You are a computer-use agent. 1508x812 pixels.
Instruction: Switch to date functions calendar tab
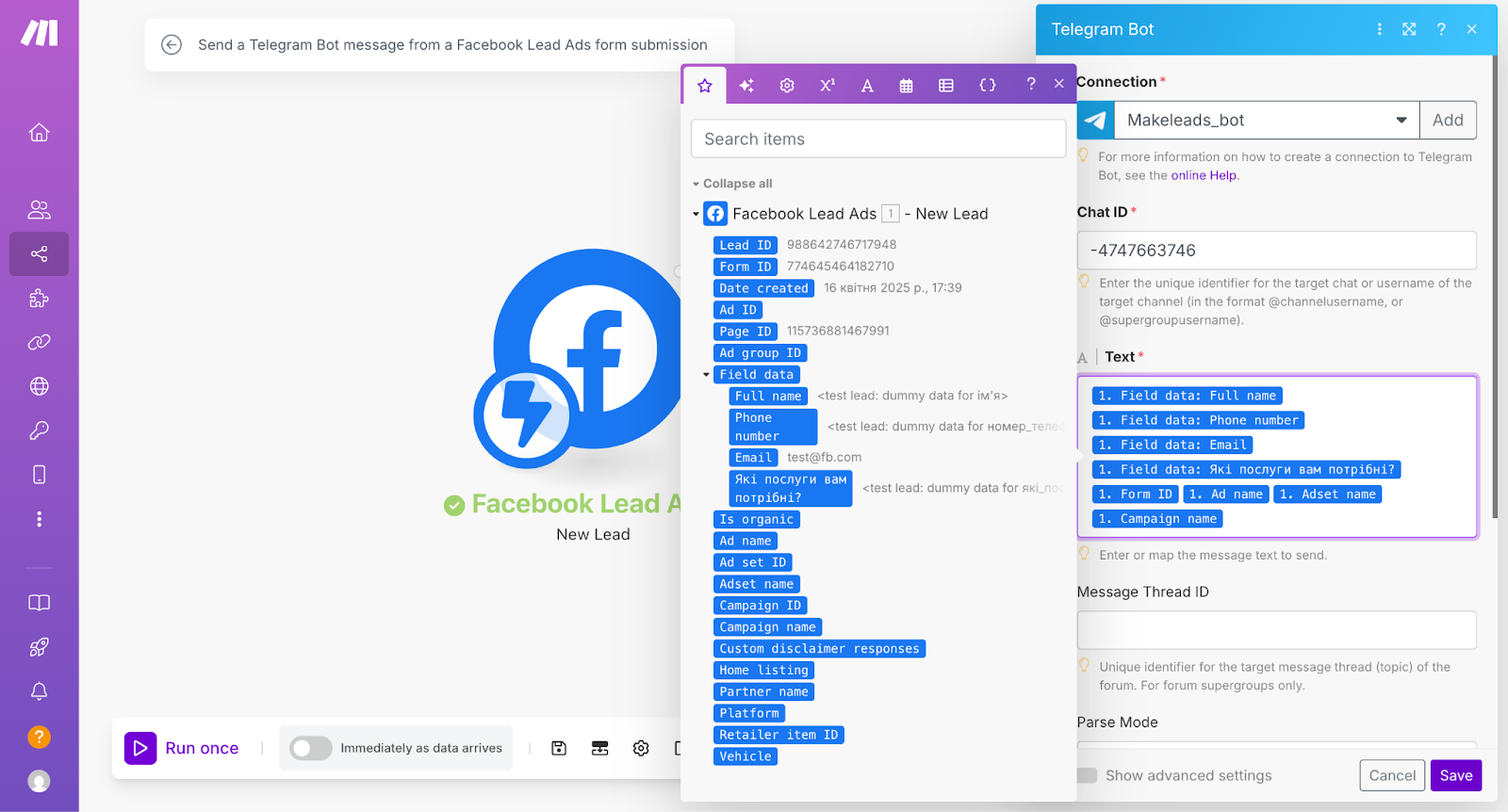(x=907, y=86)
